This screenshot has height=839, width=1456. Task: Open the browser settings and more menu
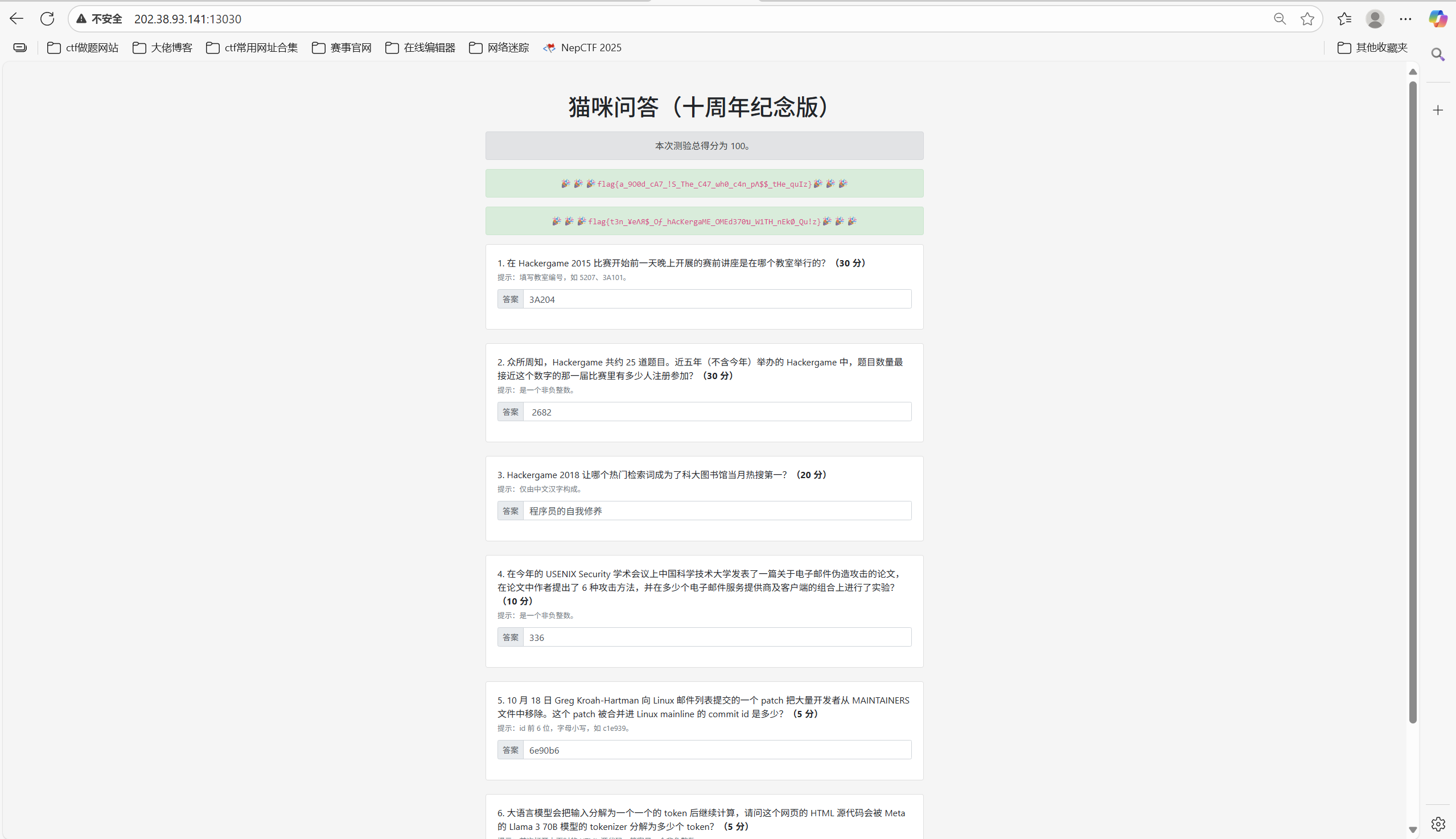[x=1405, y=19]
